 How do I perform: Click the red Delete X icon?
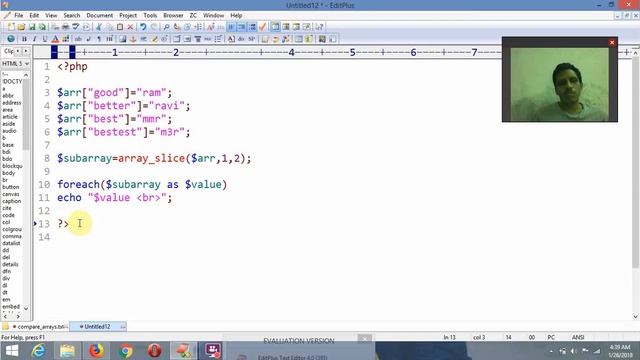[x=131, y=27]
